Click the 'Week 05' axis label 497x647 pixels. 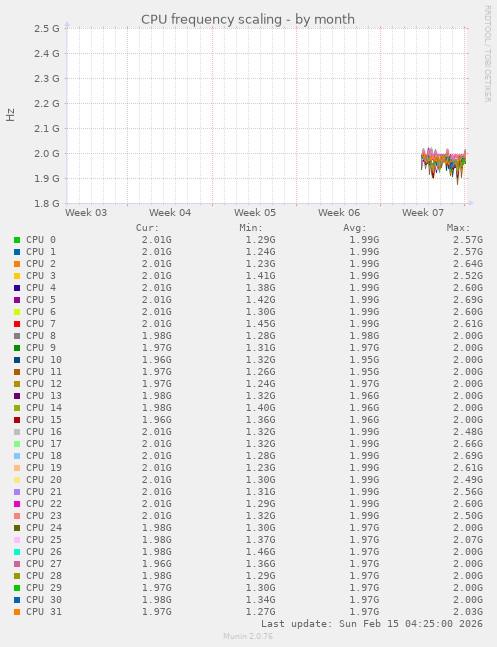point(255,213)
